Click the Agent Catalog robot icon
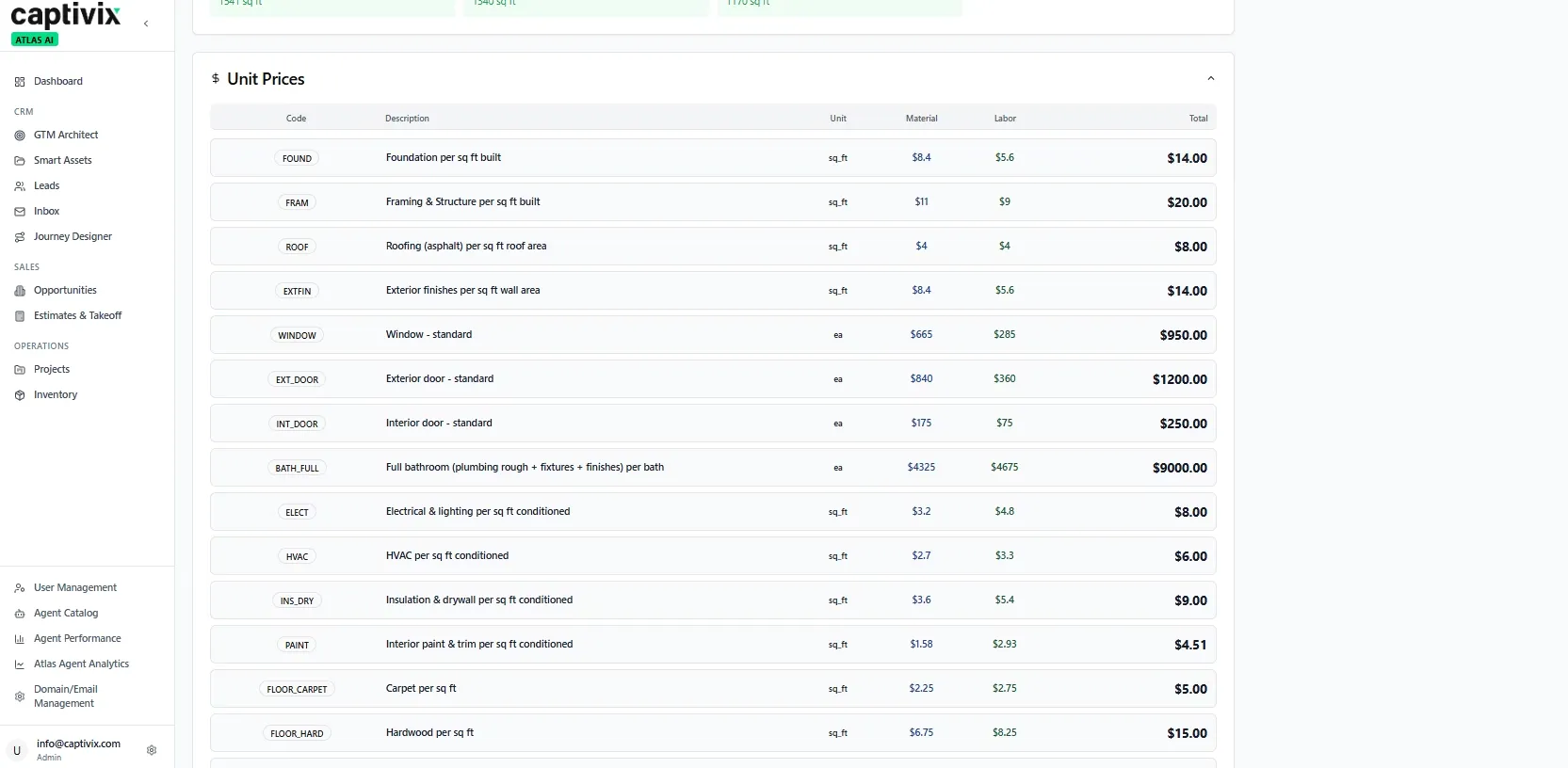The image size is (1568, 768). click(20, 614)
